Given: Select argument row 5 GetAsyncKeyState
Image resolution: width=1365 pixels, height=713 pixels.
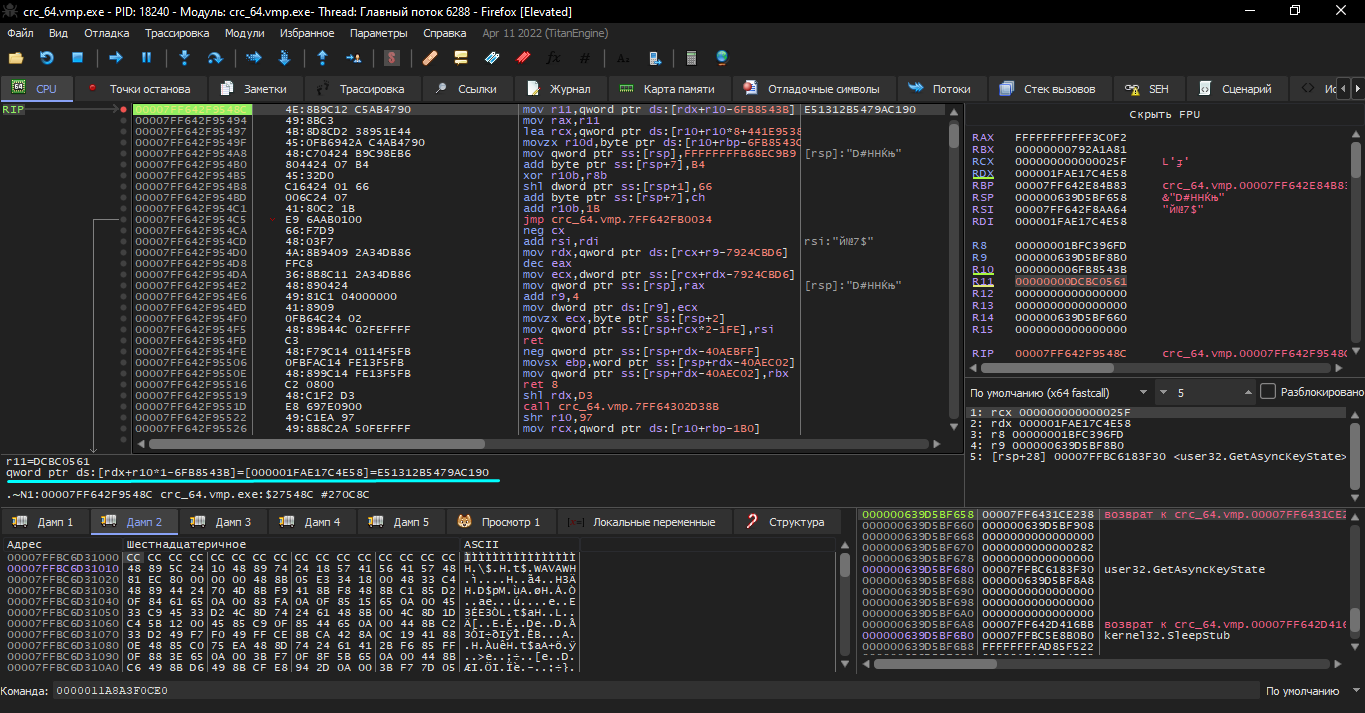Looking at the screenshot, I should coord(1157,456).
